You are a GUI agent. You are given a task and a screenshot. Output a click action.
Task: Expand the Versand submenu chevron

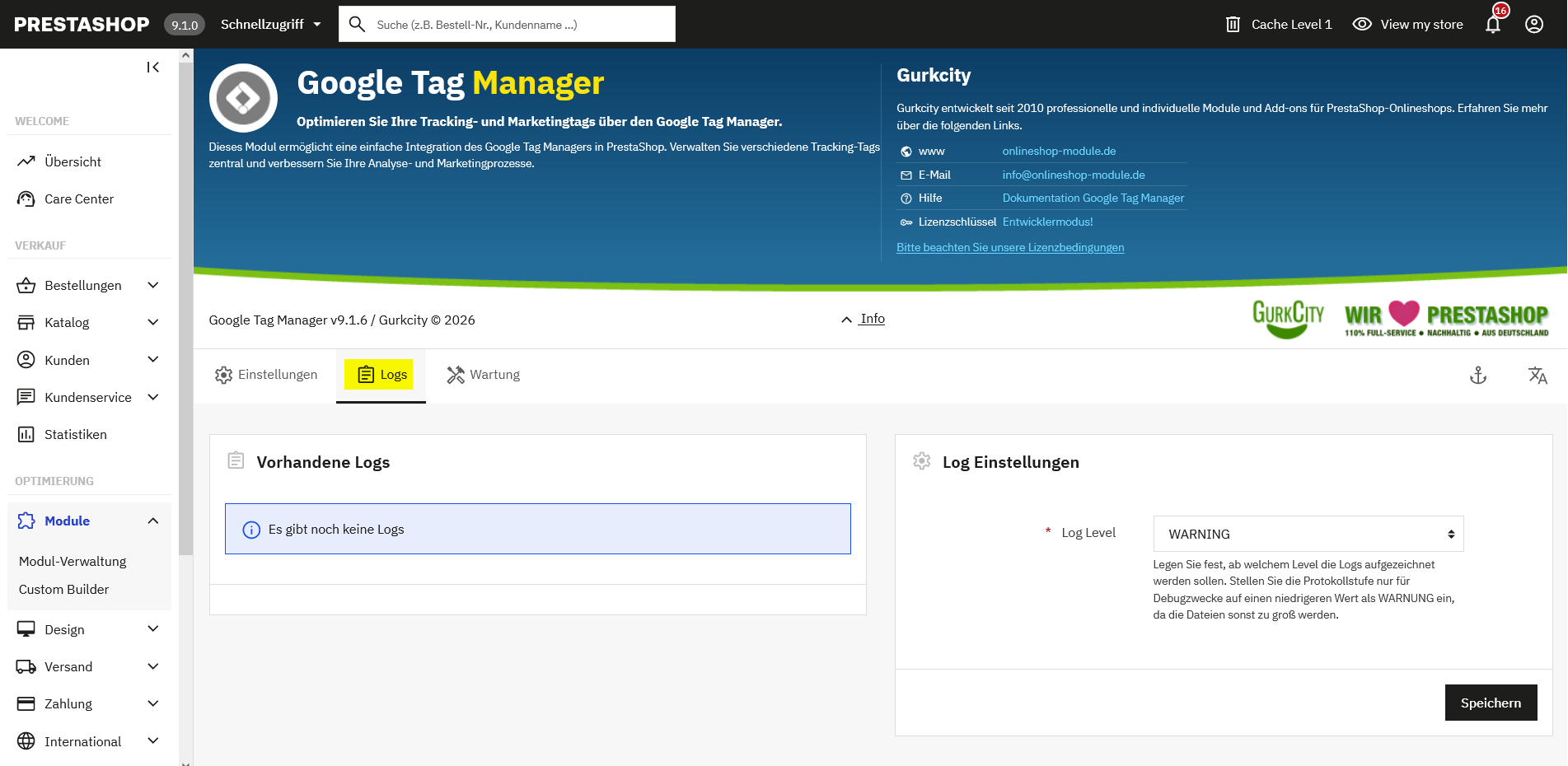point(152,666)
